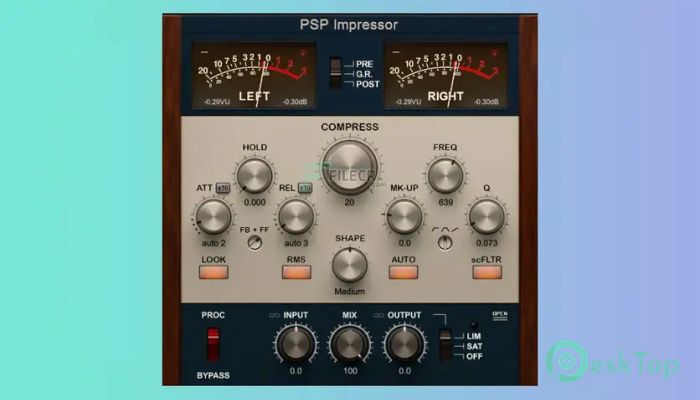The image size is (700, 400).
Task: Click the SHAPE value Medium
Action: tap(350, 292)
